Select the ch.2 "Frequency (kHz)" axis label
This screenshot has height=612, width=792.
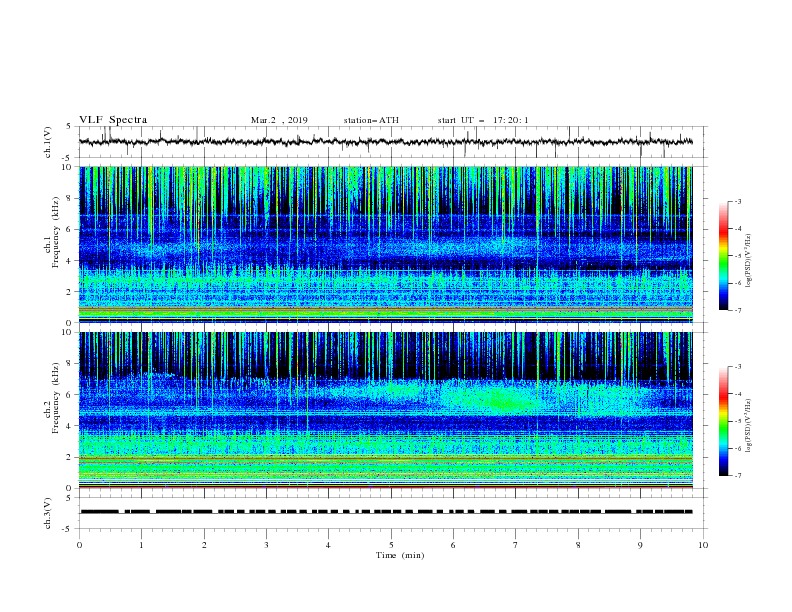point(56,397)
